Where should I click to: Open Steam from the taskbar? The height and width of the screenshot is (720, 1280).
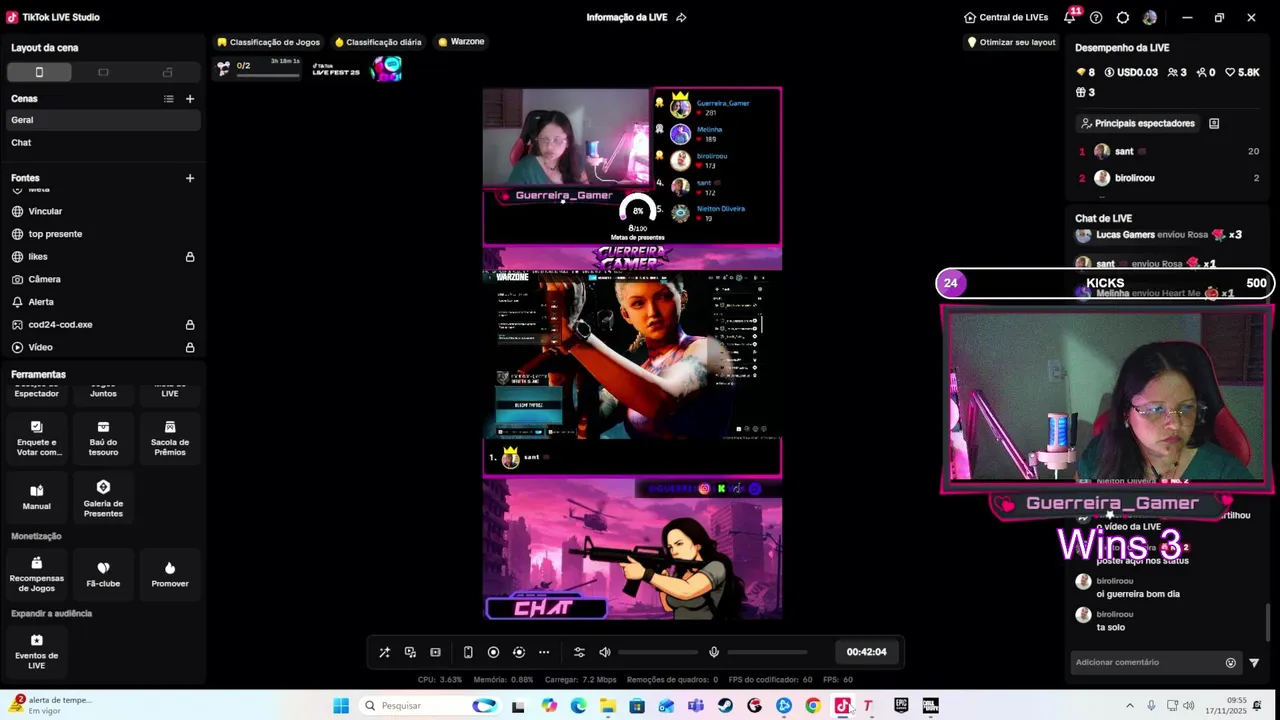point(725,706)
